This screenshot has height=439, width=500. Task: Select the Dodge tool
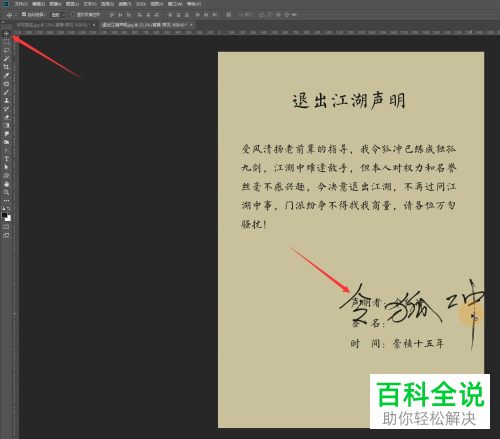pyautogui.click(x=6, y=142)
